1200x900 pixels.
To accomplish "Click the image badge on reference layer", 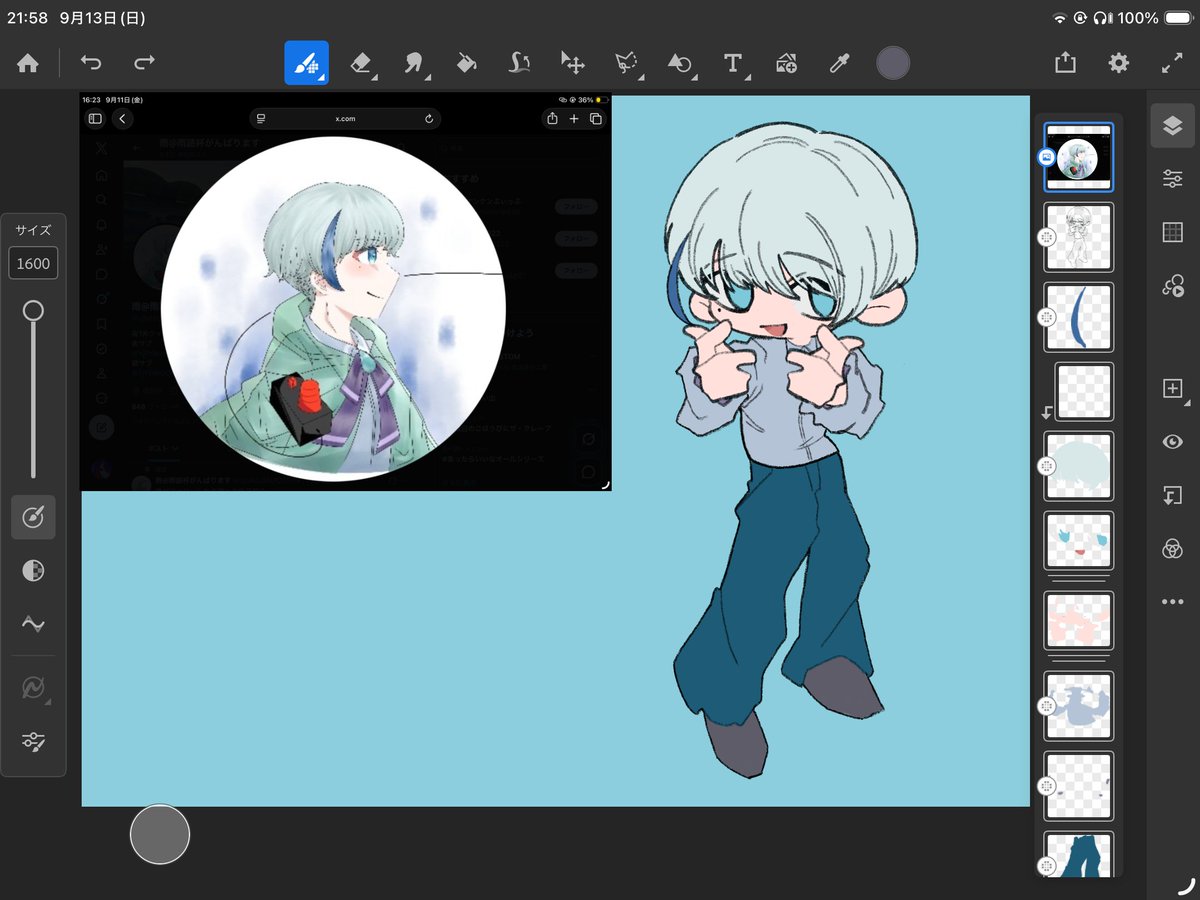I will (x=1046, y=157).
